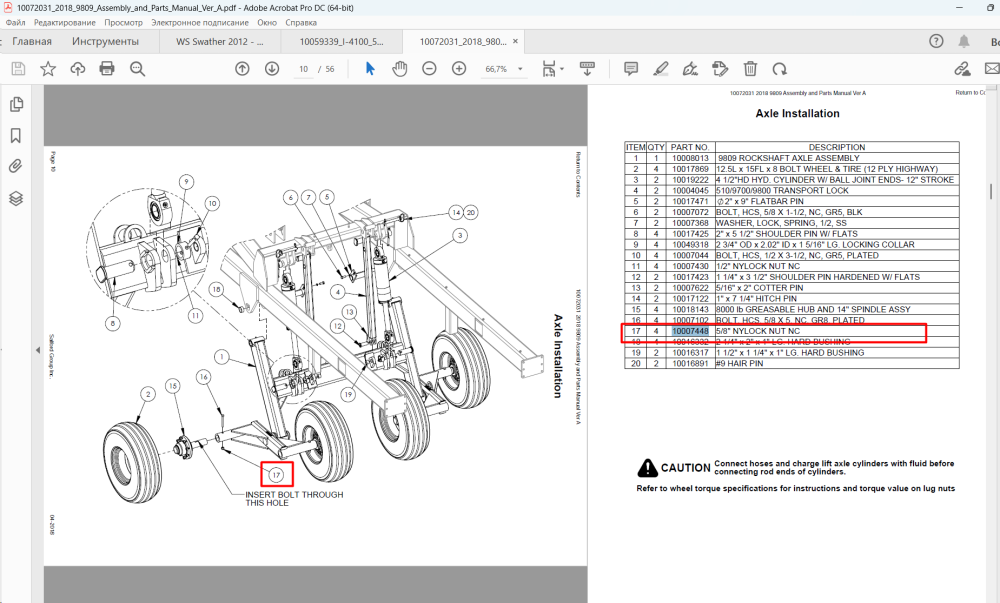Switch to the Главная tab
Viewport: 1000px width, 603px height.
[x=32, y=41]
